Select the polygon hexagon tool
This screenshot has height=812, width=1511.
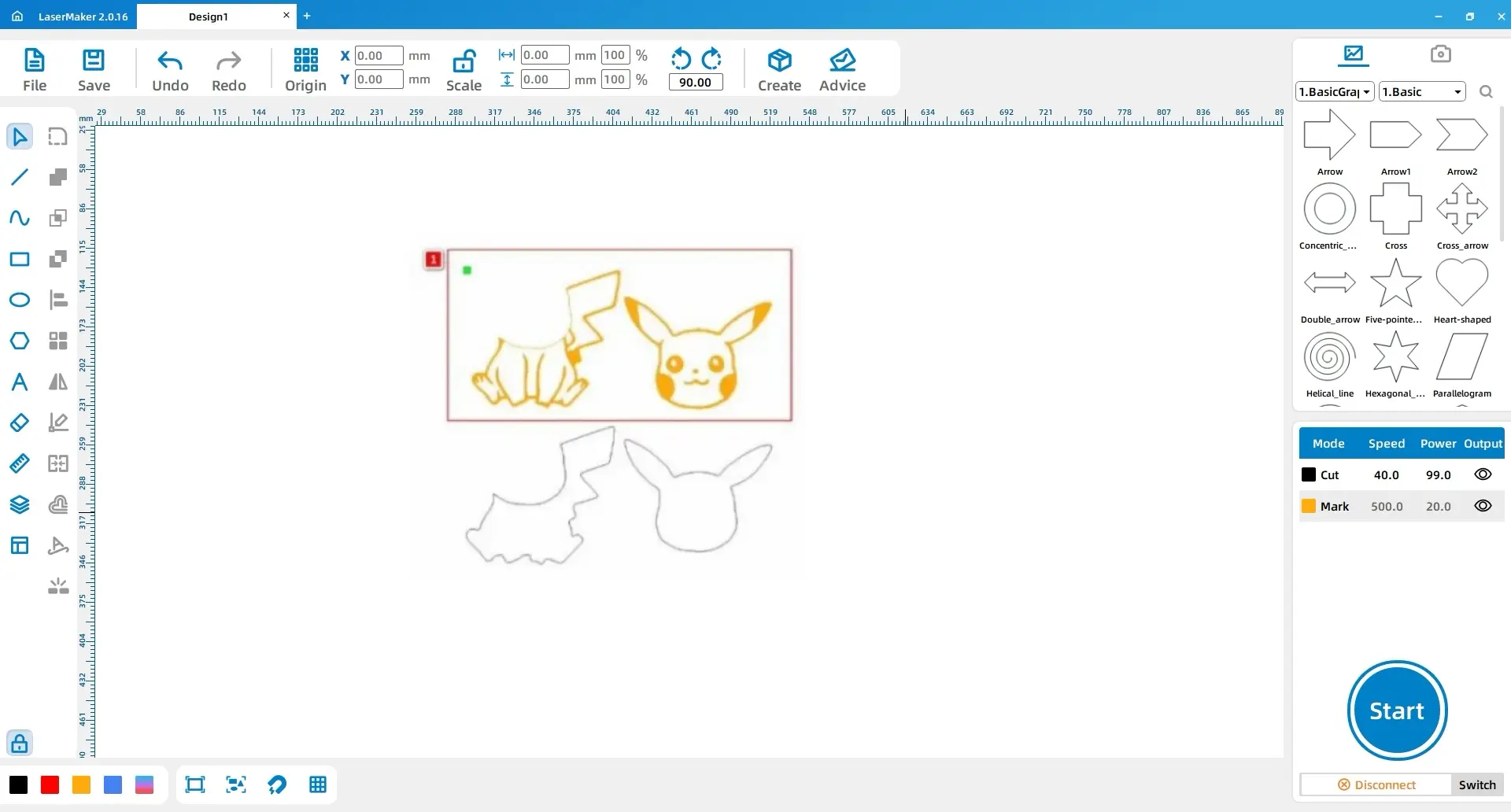pyautogui.click(x=20, y=341)
